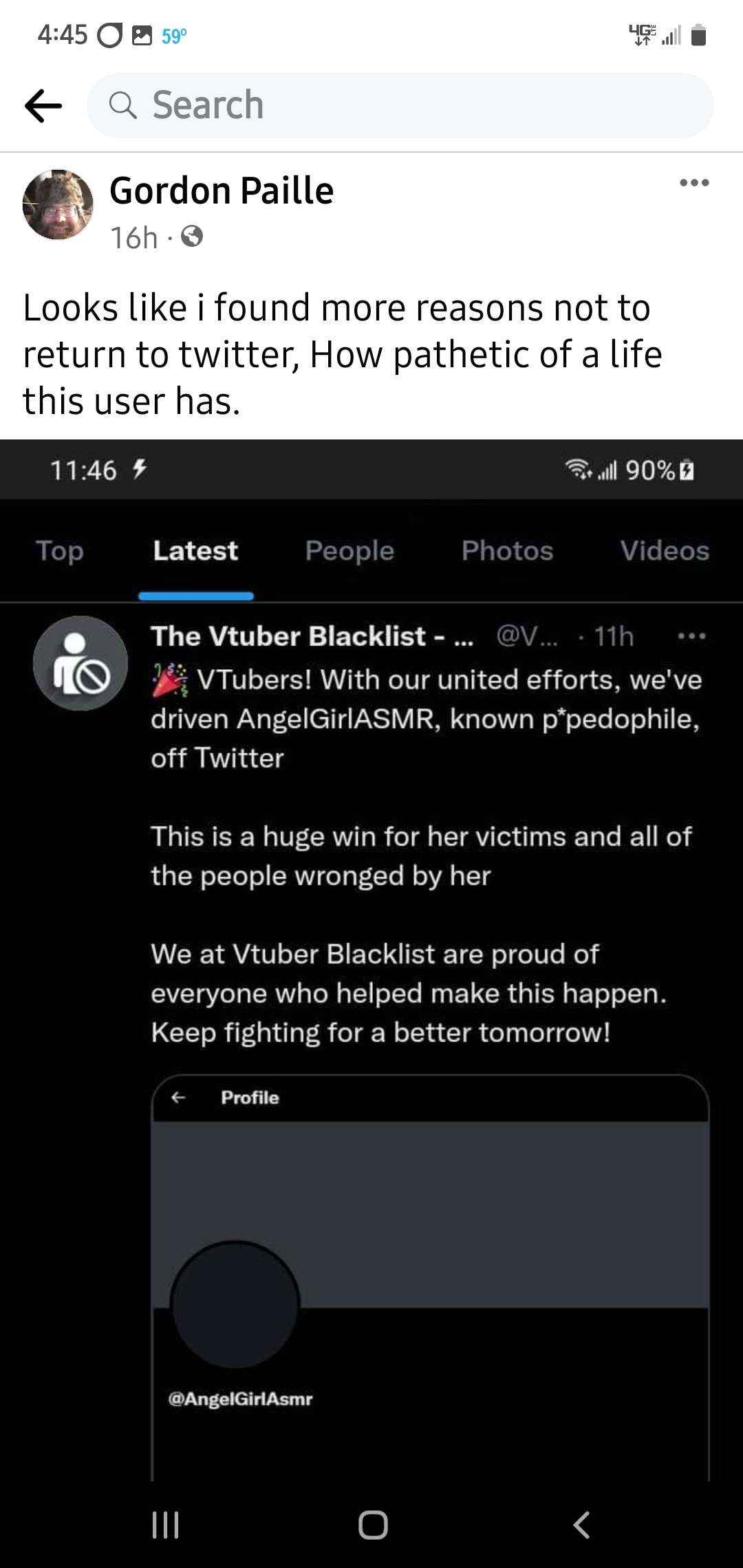This screenshot has height=1568, width=743.
Task: Tap the Android recent apps button
Action: click(165, 1525)
